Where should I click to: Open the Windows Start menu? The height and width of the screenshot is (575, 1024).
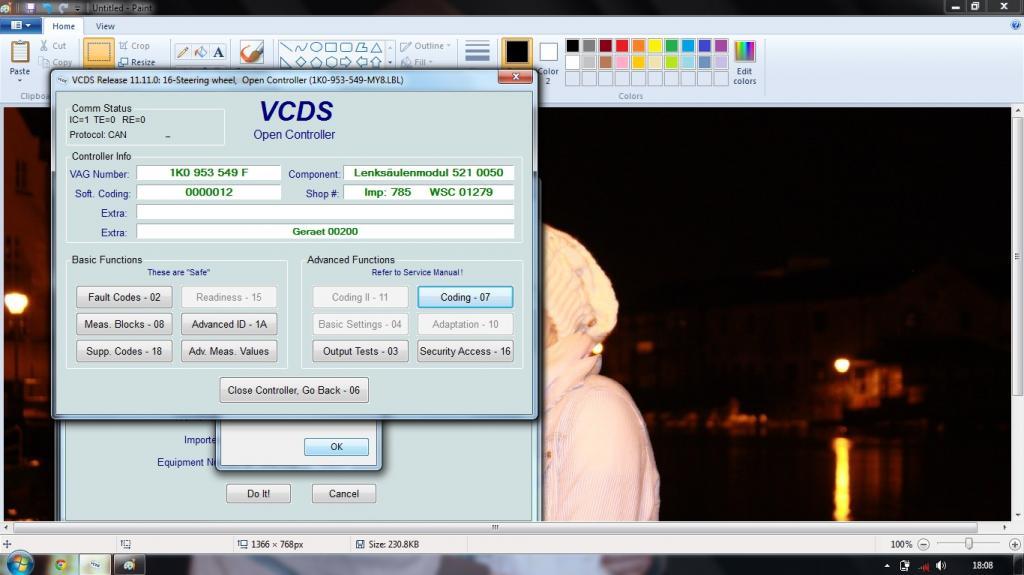[x=19, y=564]
